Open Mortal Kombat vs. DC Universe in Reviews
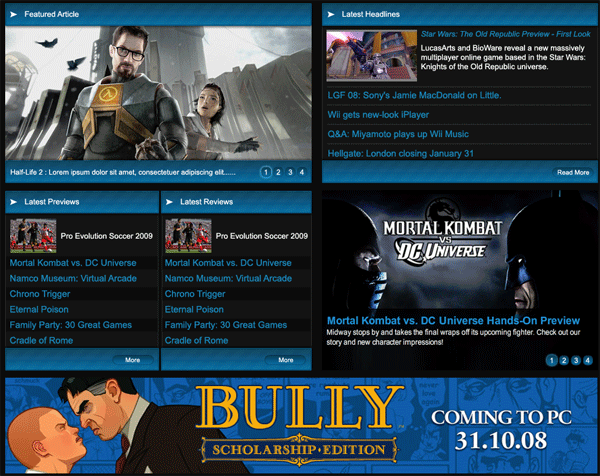 228,263
